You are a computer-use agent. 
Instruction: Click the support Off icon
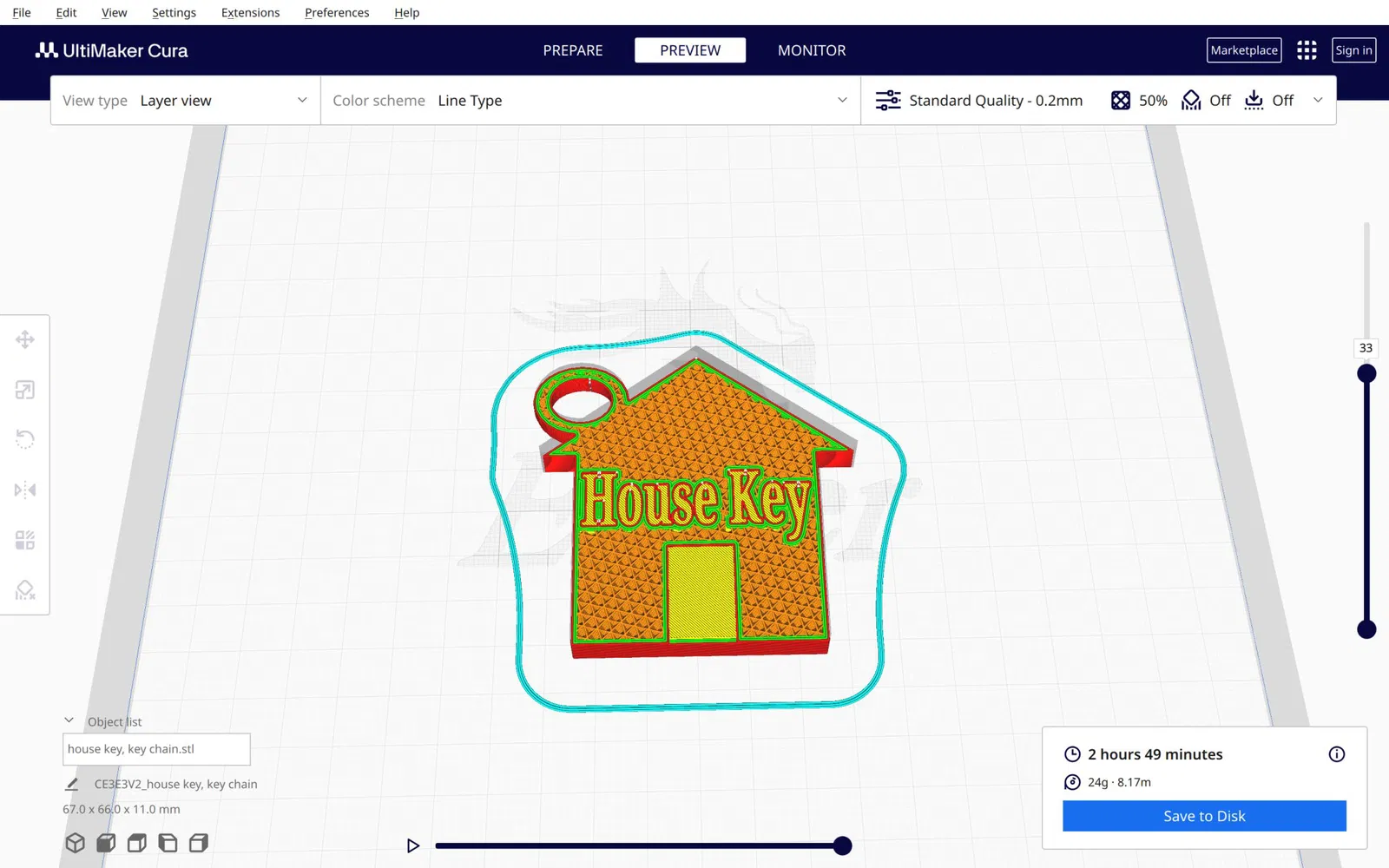point(1191,101)
